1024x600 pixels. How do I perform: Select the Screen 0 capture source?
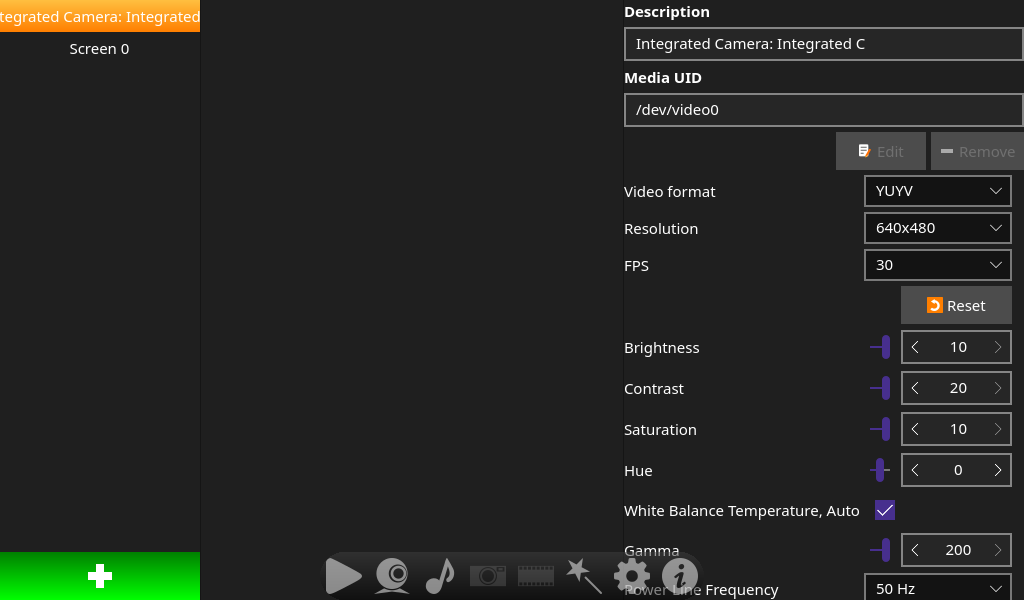tap(99, 48)
